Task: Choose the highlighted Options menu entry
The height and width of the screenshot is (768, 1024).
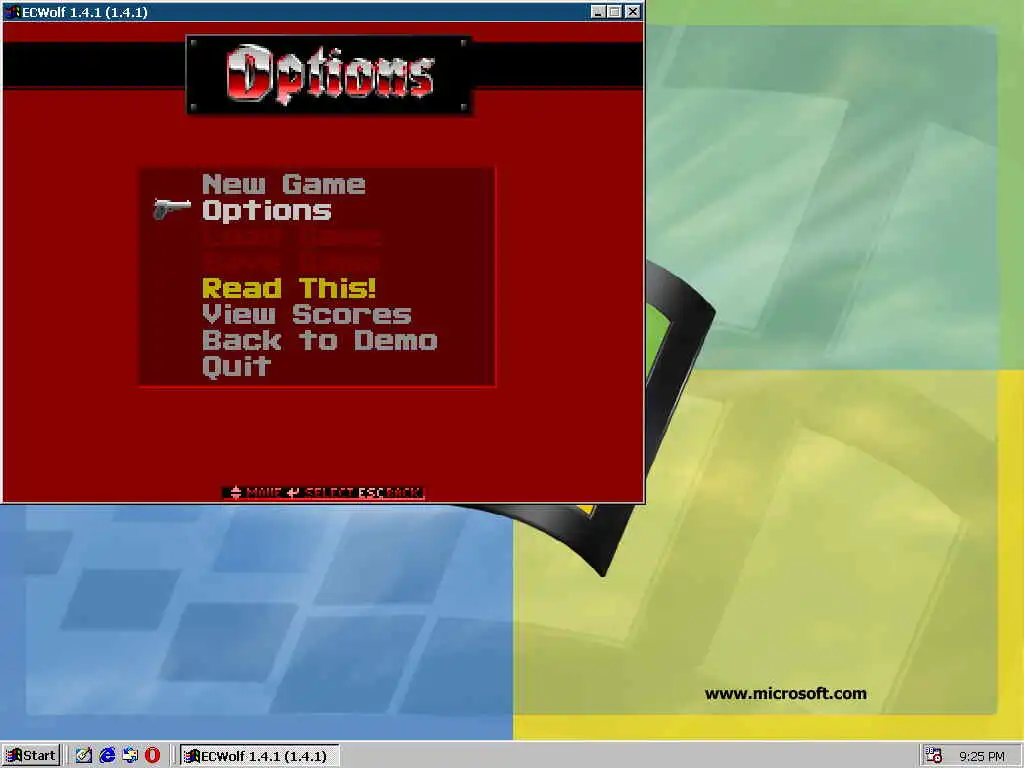Action: pos(266,210)
